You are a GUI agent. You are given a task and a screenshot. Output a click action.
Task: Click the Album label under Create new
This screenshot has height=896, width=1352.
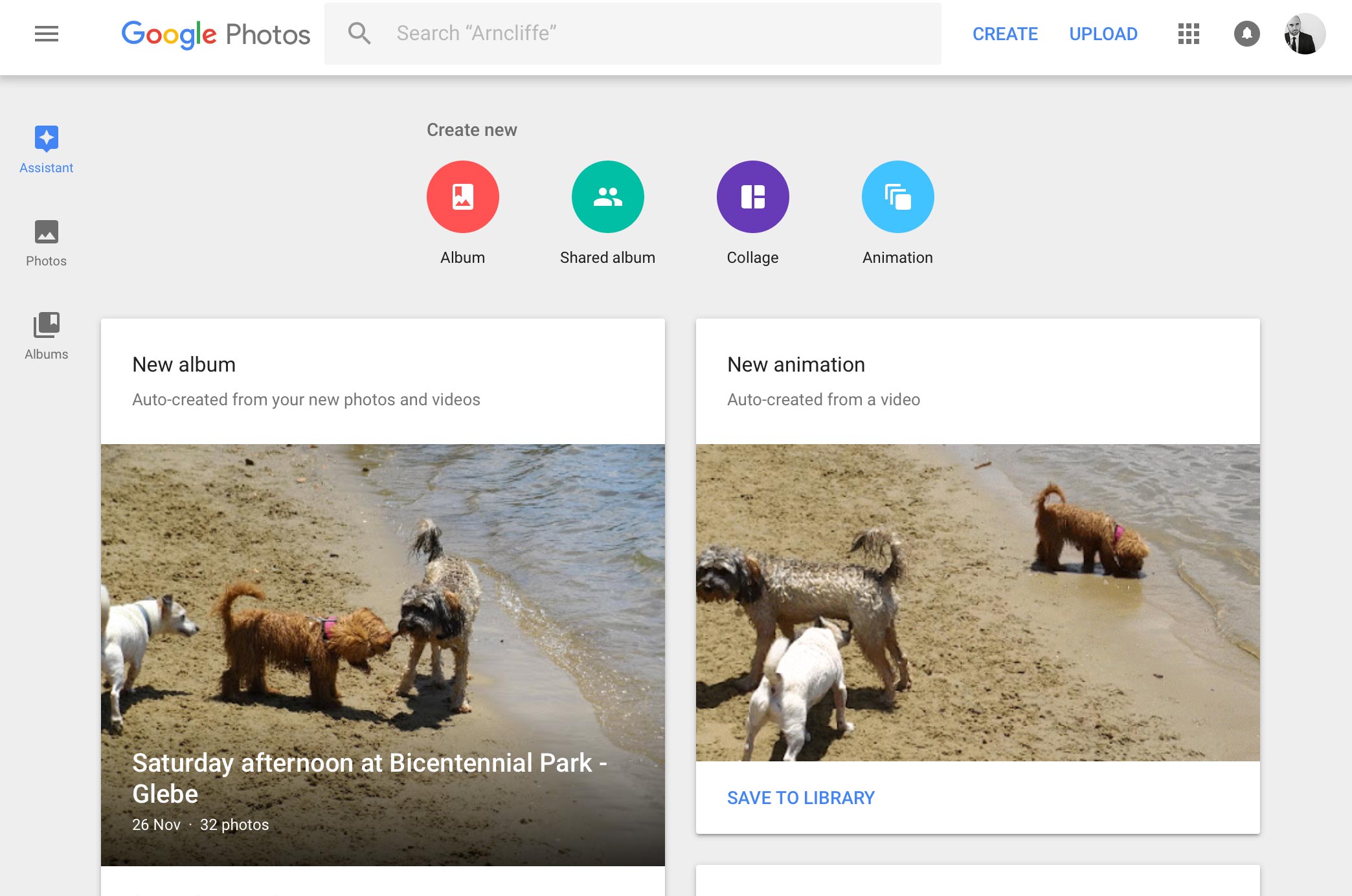463,258
